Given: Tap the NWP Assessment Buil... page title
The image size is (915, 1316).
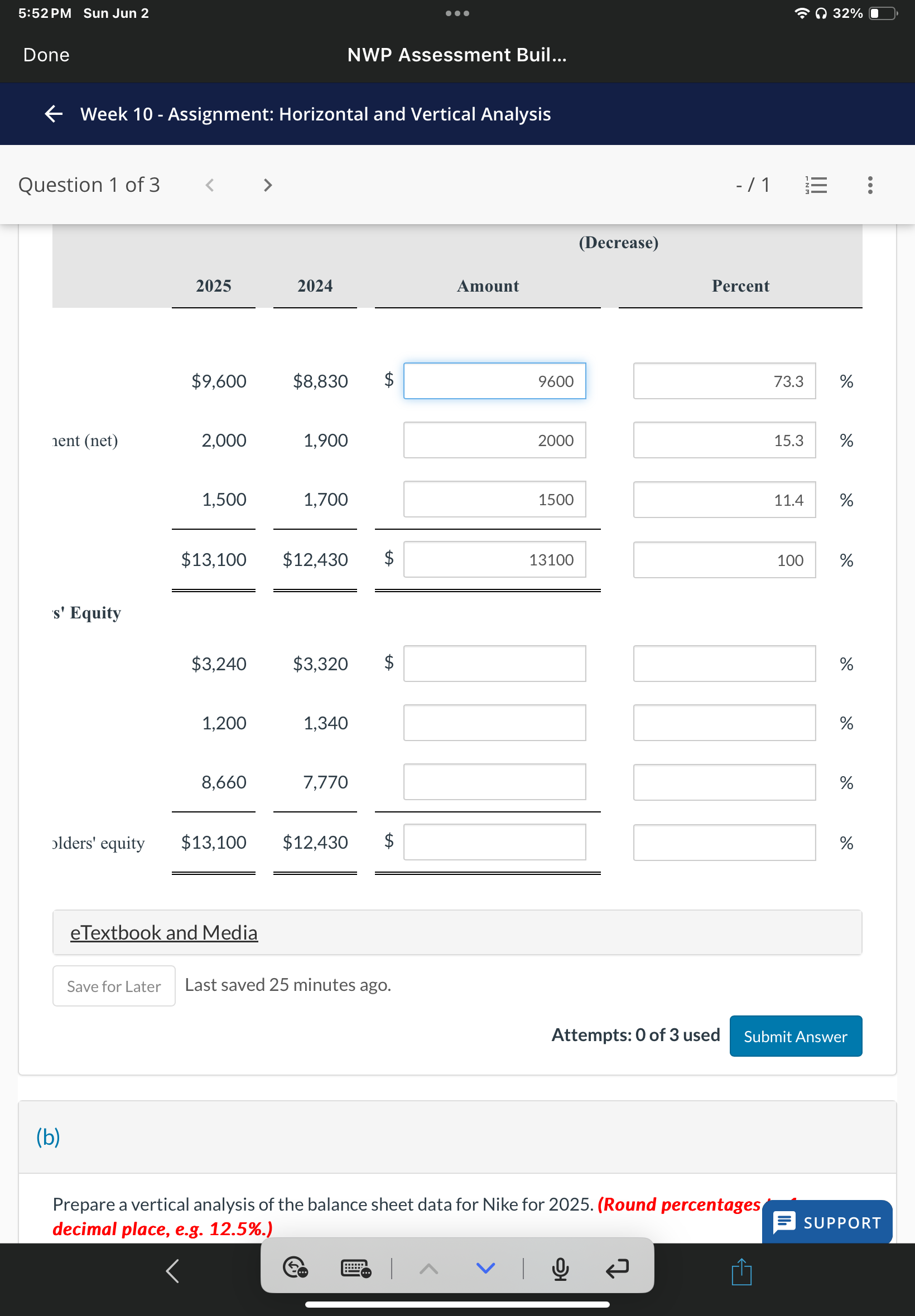Looking at the screenshot, I should 457,55.
